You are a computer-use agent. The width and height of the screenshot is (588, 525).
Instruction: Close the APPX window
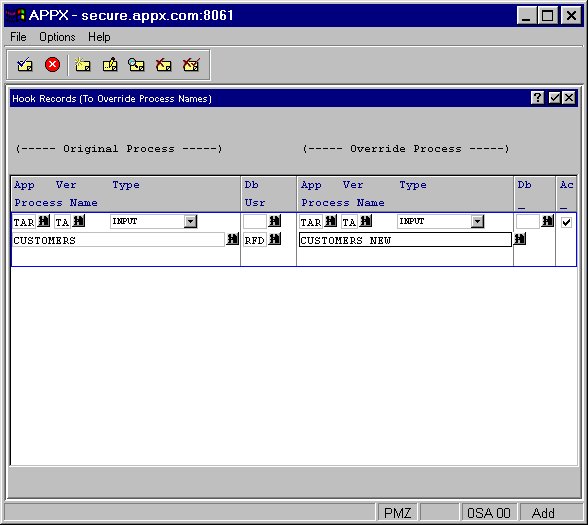pyautogui.click(x=571, y=16)
